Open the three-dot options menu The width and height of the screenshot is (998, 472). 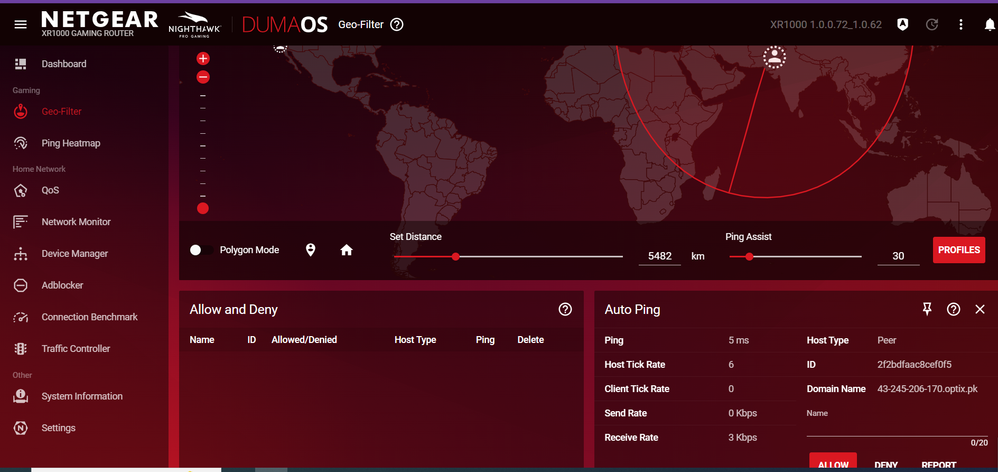pos(961,25)
